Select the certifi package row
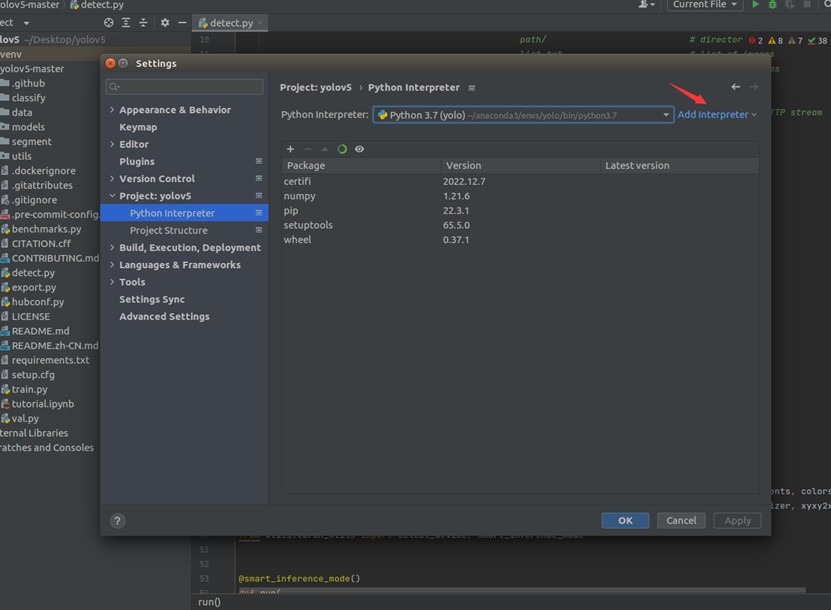 [520, 181]
